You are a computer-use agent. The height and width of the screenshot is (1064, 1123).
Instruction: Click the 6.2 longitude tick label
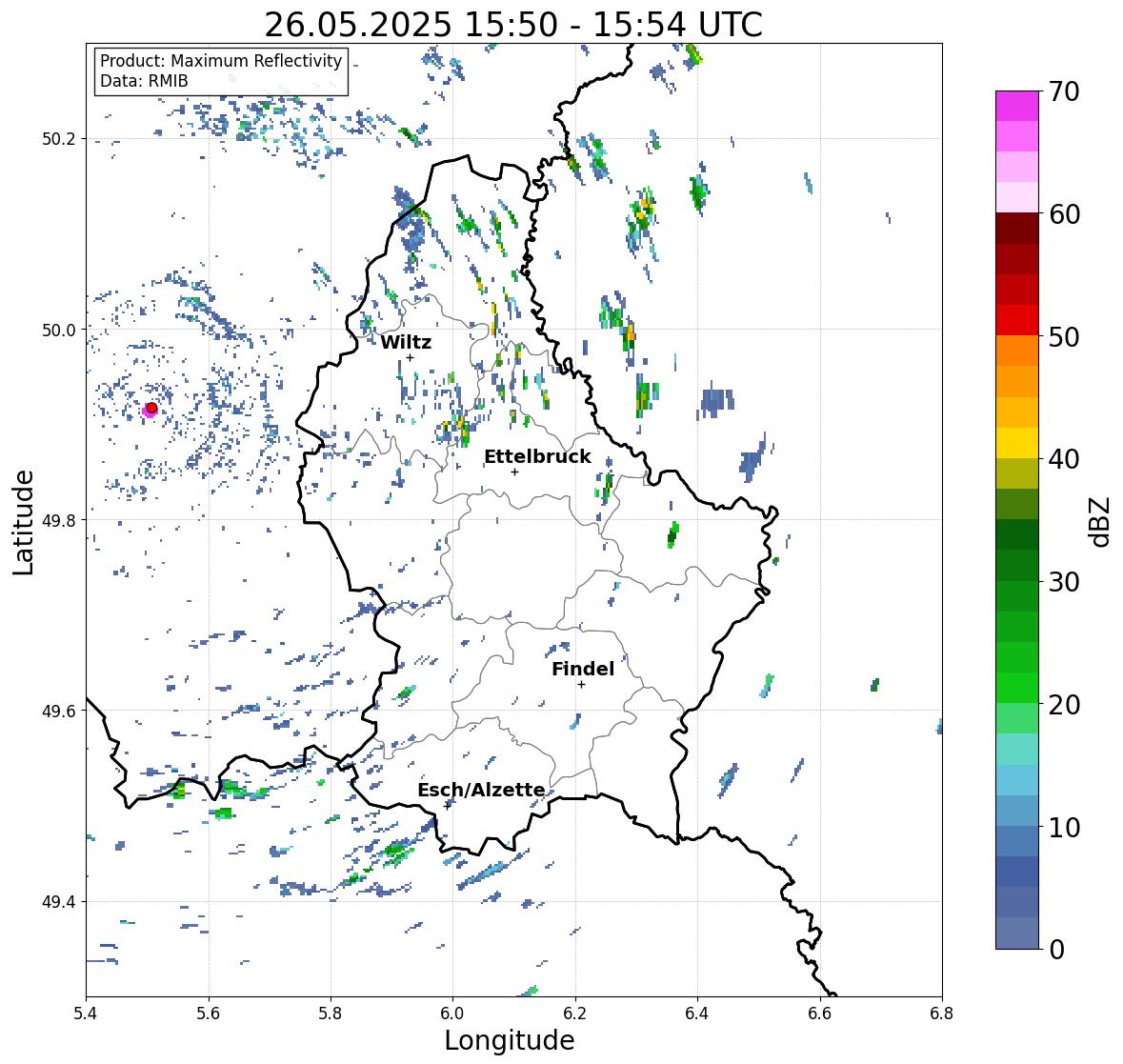(x=575, y=1014)
